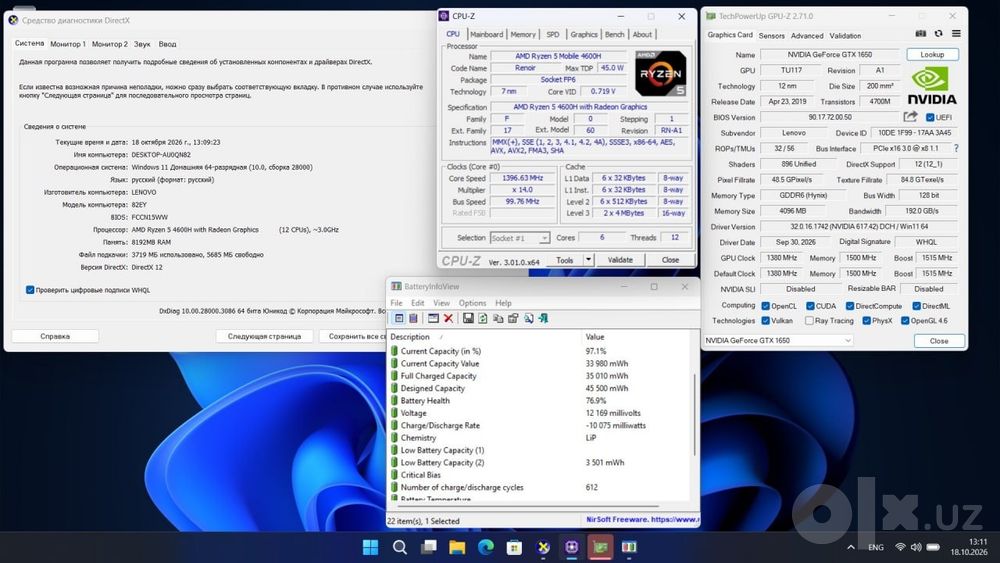Switch to the Sensors tab in GPU-Z
Screen dimensions: 1000x563
tap(772, 36)
